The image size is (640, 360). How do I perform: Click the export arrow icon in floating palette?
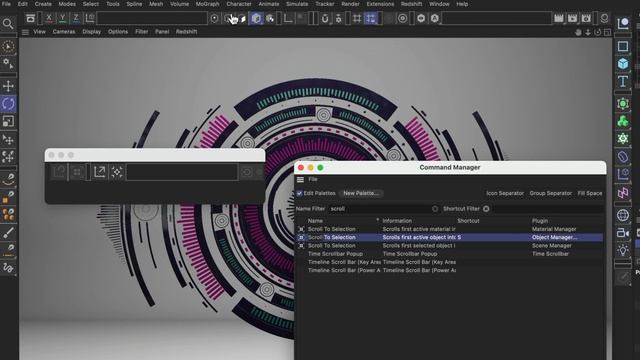click(x=100, y=172)
